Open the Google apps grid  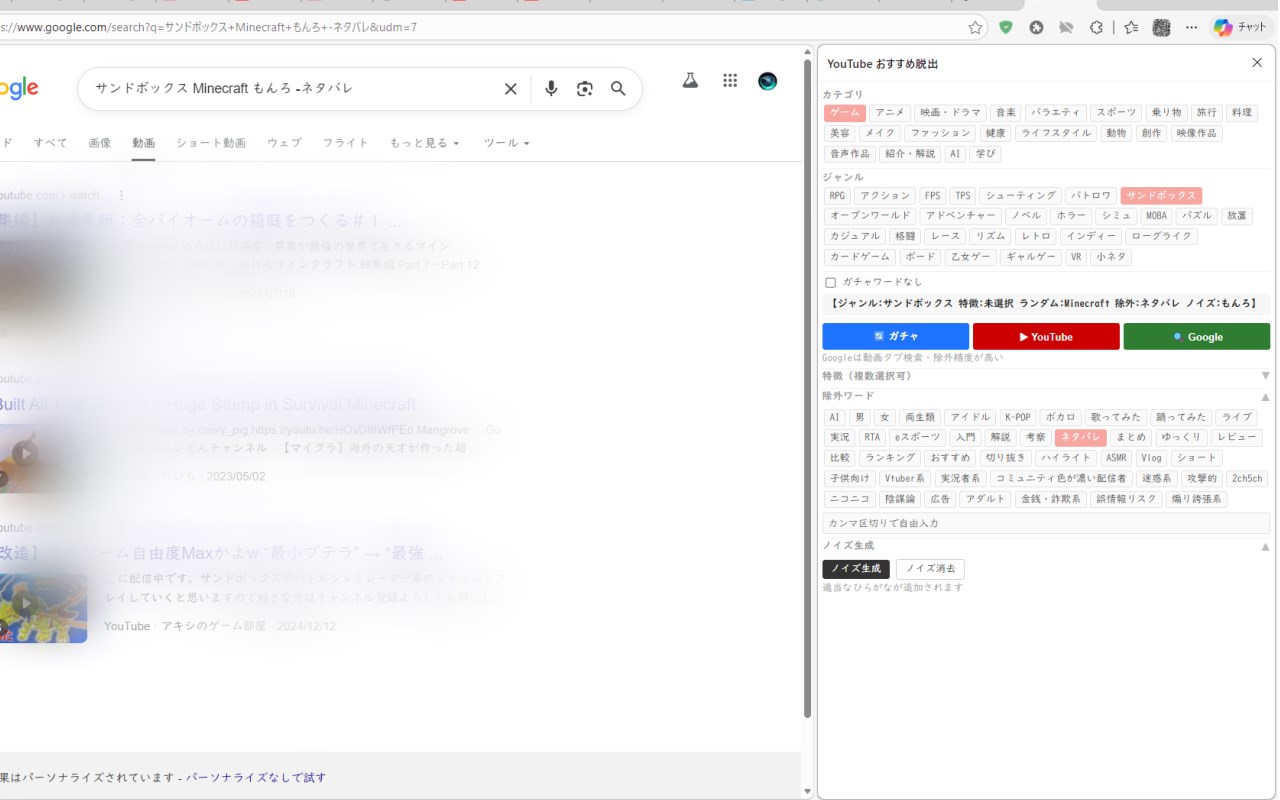click(x=730, y=81)
